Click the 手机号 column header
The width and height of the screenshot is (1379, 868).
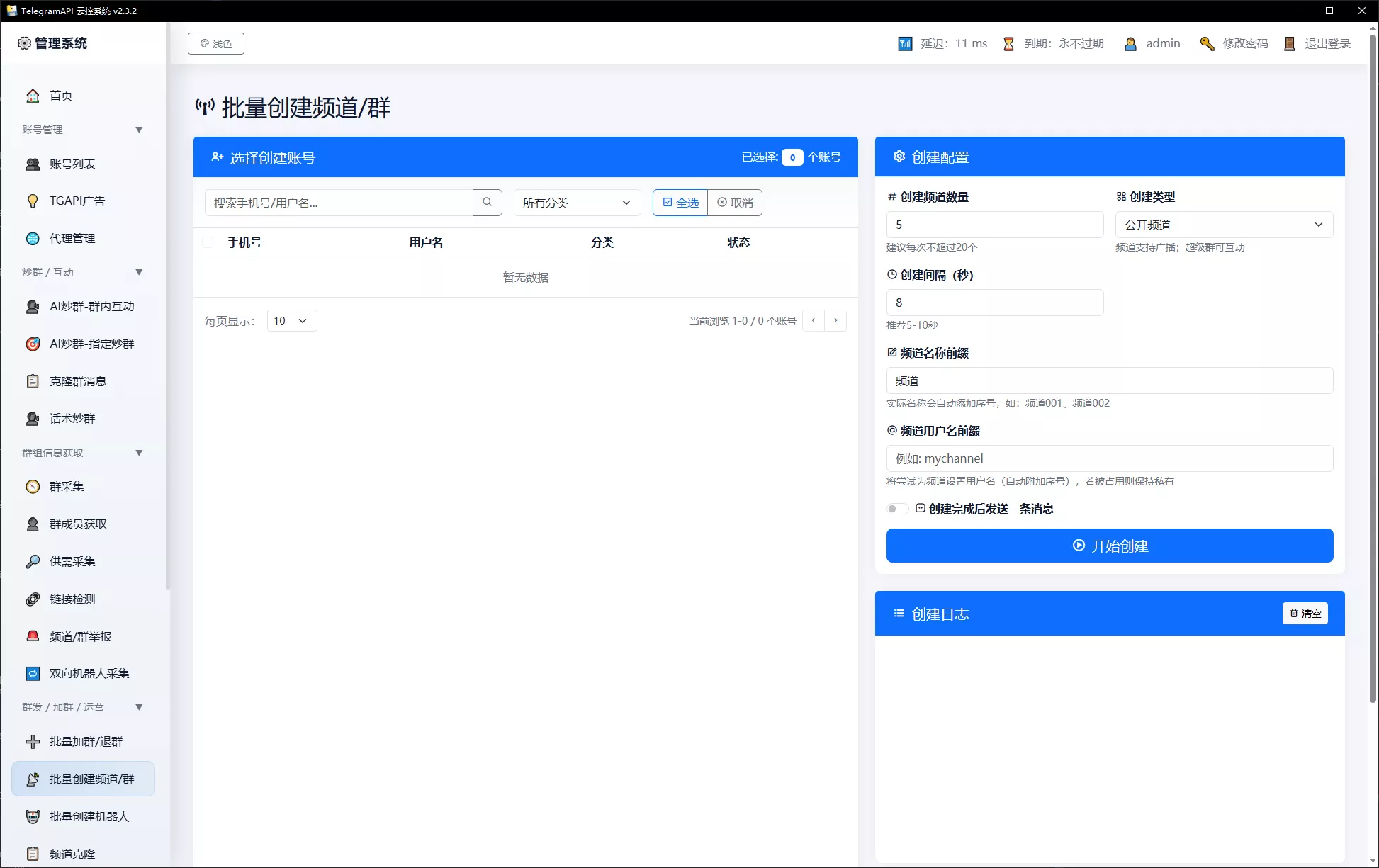(244, 242)
